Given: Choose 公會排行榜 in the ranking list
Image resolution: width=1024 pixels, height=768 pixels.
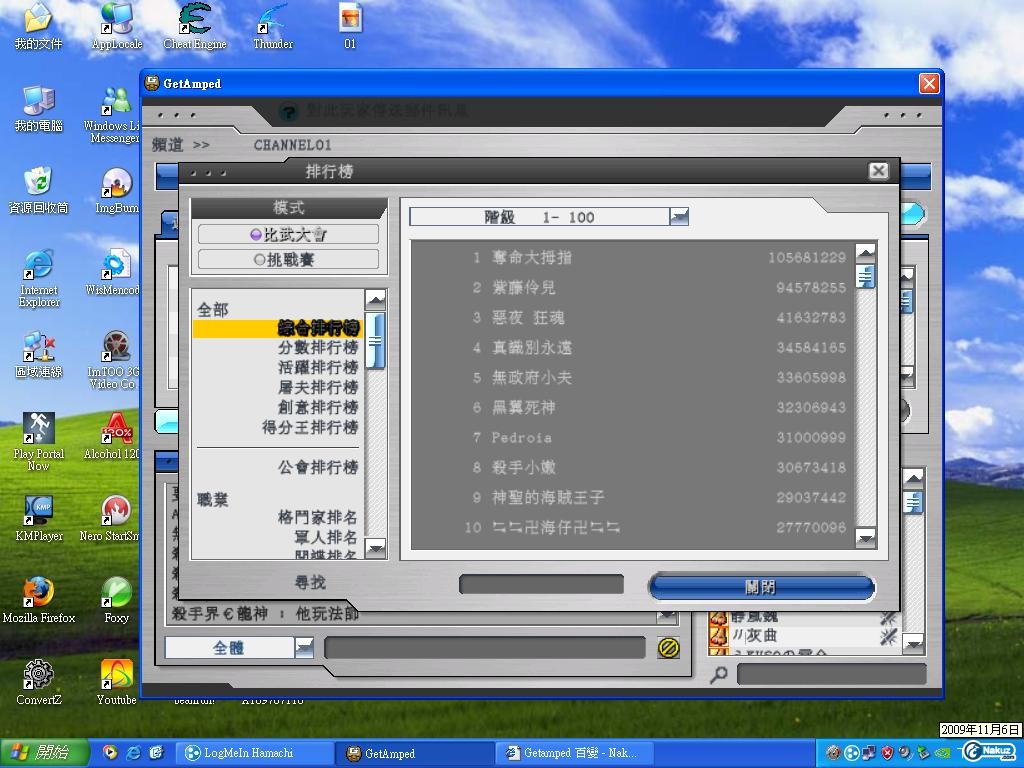Looking at the screenshot, I should click(x=317, y=468).
